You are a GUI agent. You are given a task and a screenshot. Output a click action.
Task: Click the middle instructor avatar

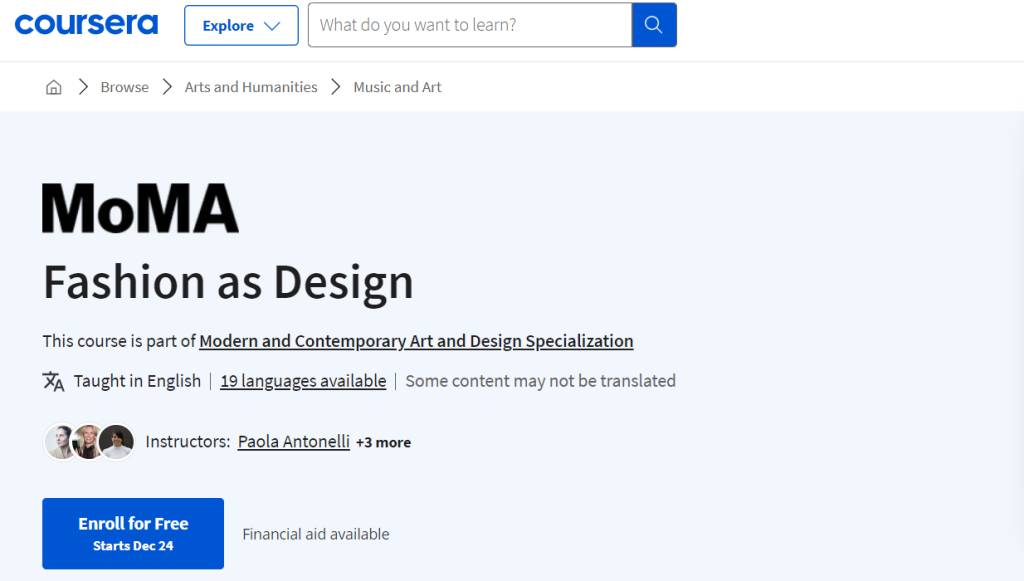pos(88,442)
